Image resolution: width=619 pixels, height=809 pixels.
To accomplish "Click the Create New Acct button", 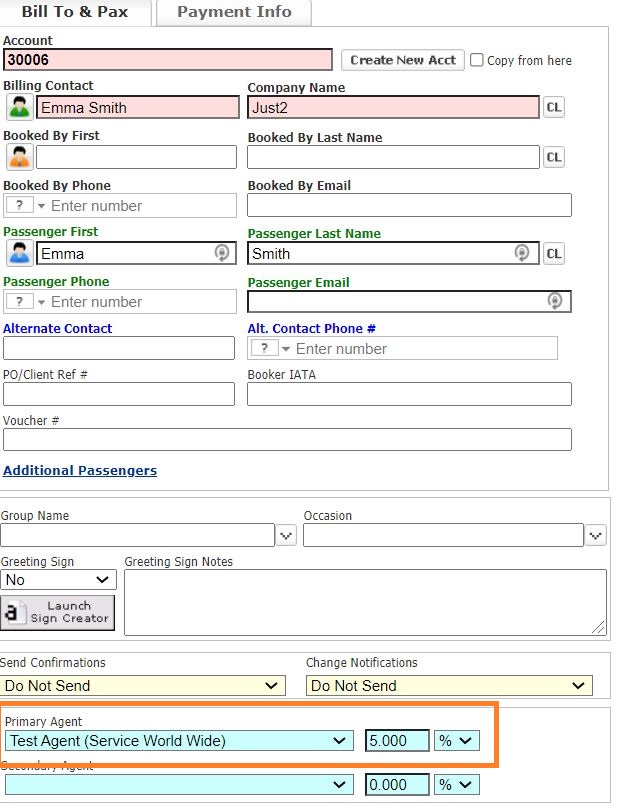I will point(402,60).
